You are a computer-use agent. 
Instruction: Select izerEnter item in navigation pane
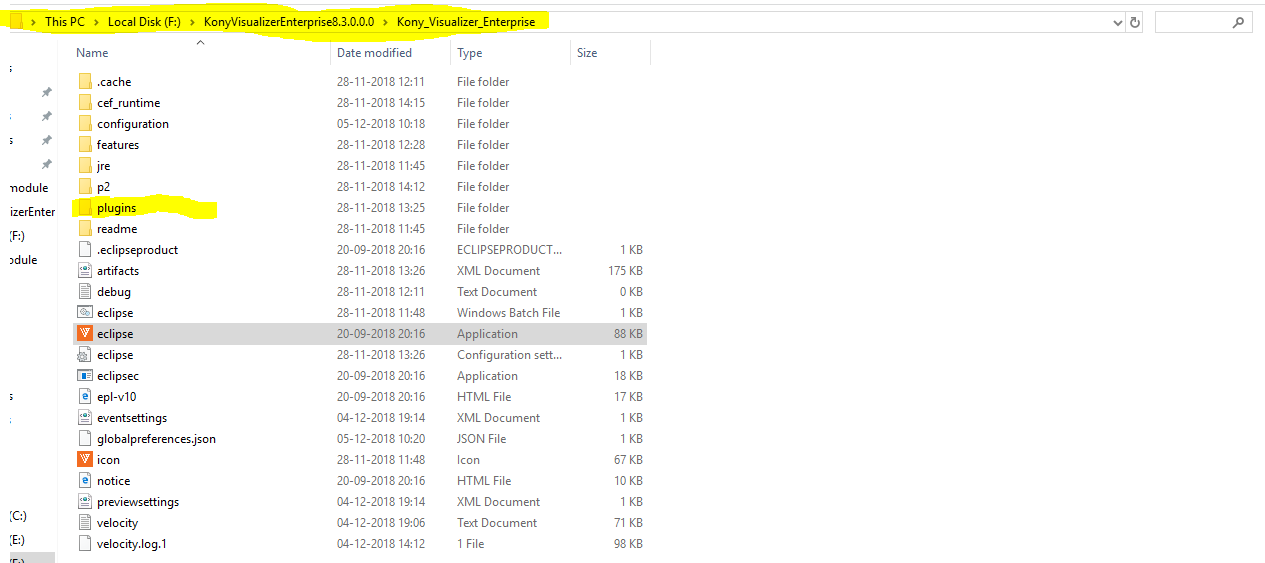pyautogui.click(x=32, y=212)
